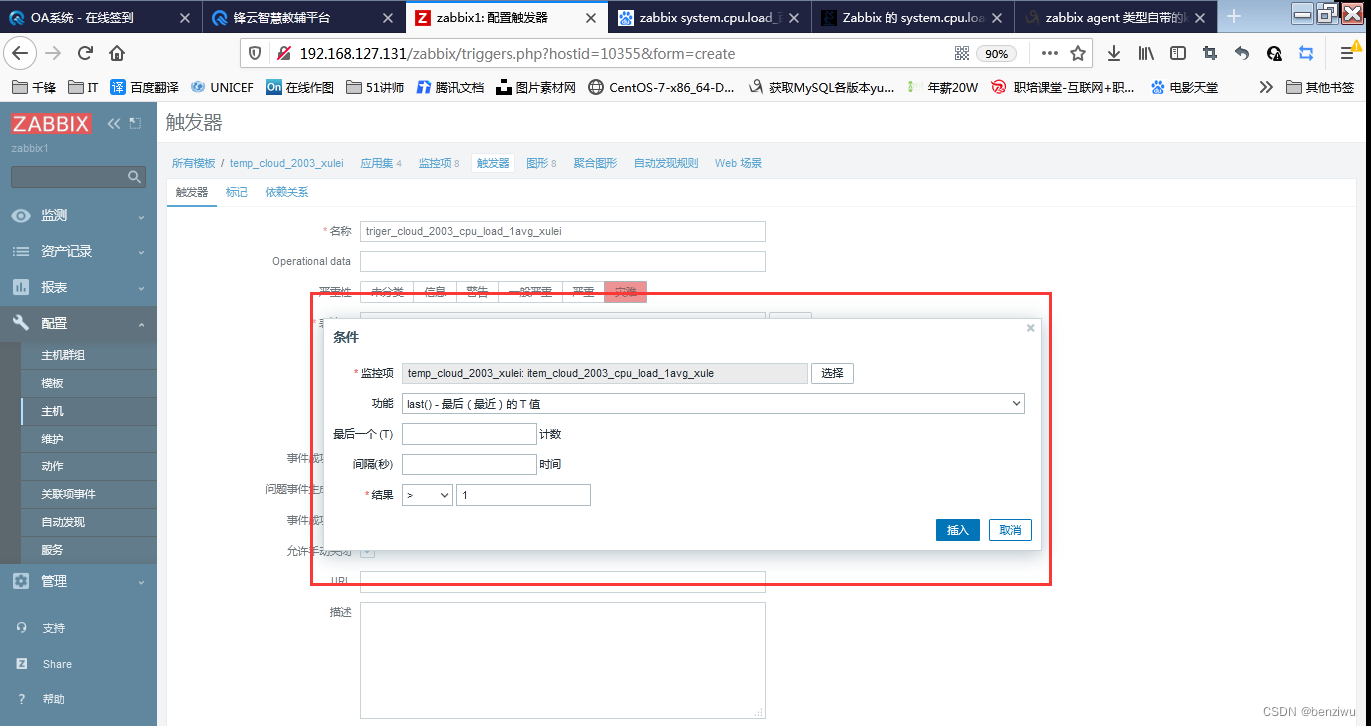Click the 插入 button in dialog

[x=958, y=530]
